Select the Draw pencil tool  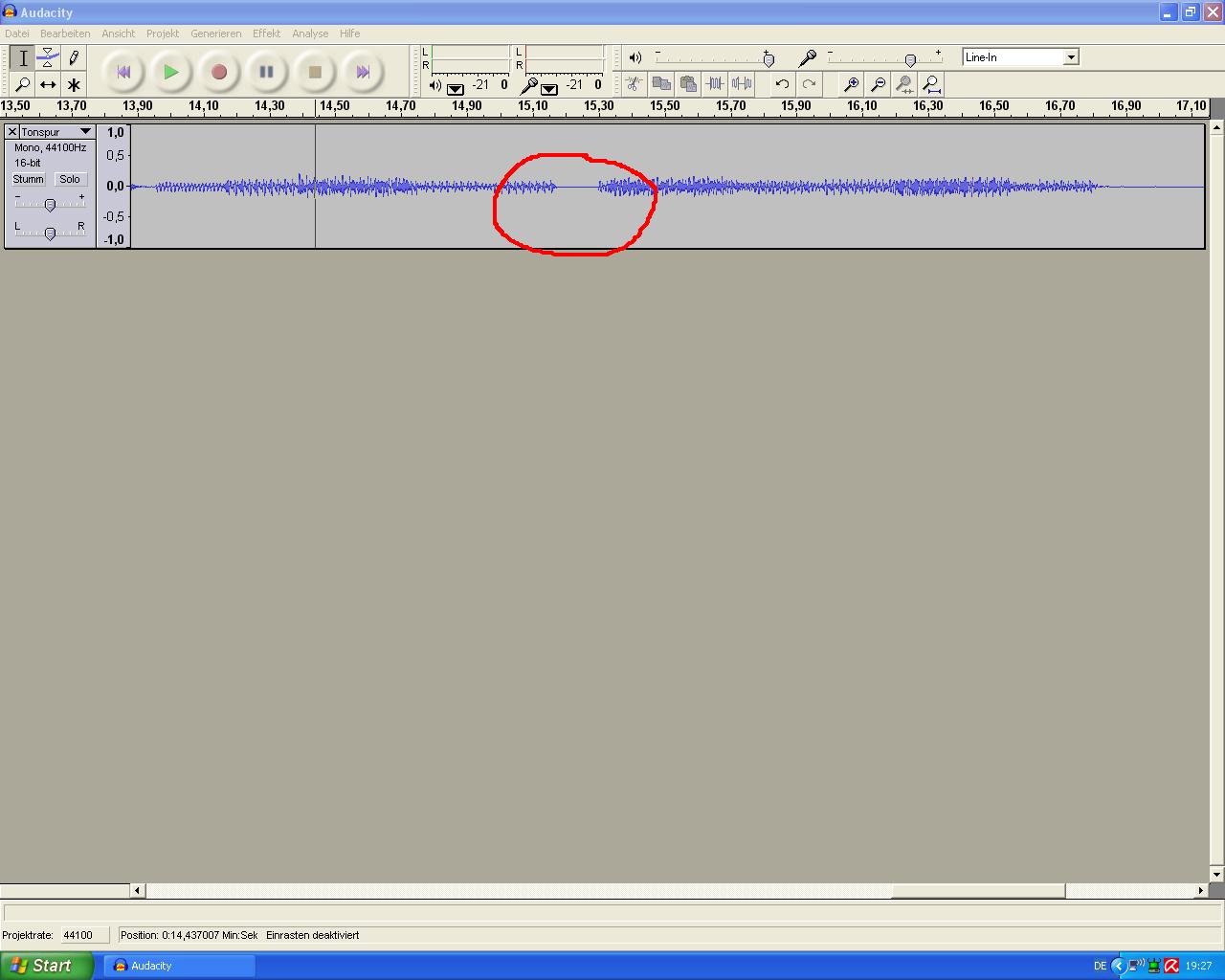[74, 58]
